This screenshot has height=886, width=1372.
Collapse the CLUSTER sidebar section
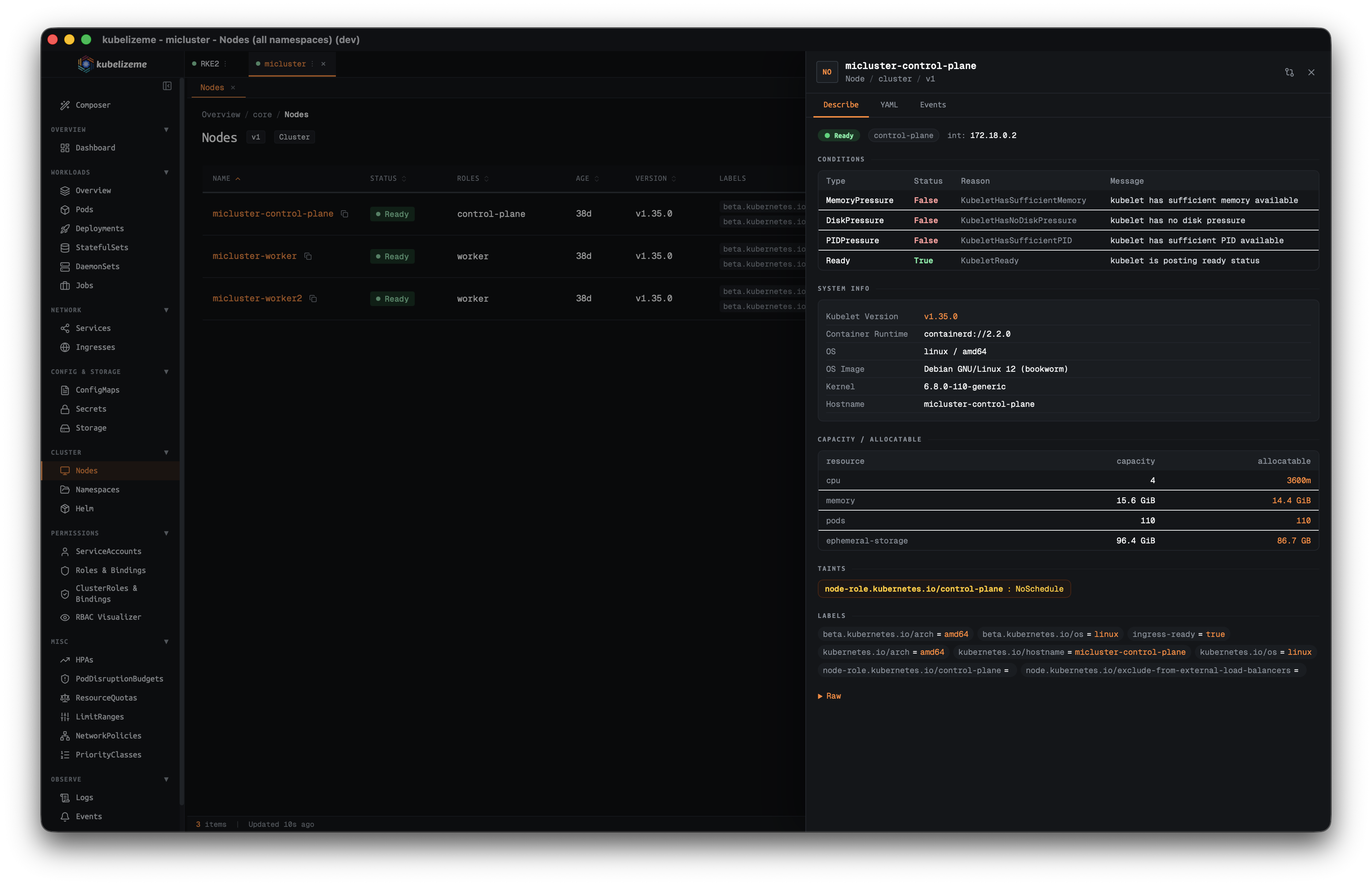(x=166, y=452)
